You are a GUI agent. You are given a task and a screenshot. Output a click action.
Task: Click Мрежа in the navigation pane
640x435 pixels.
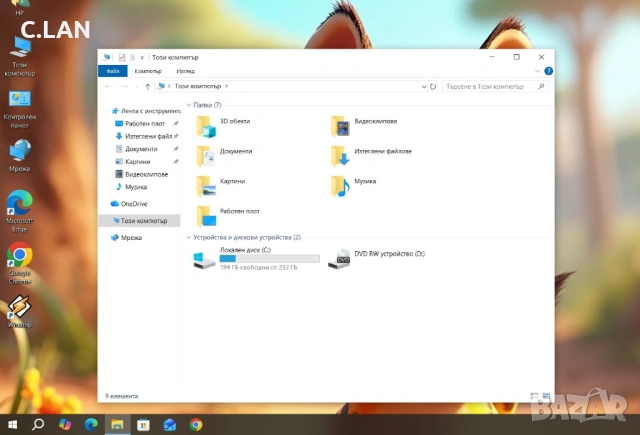[131, 237]
